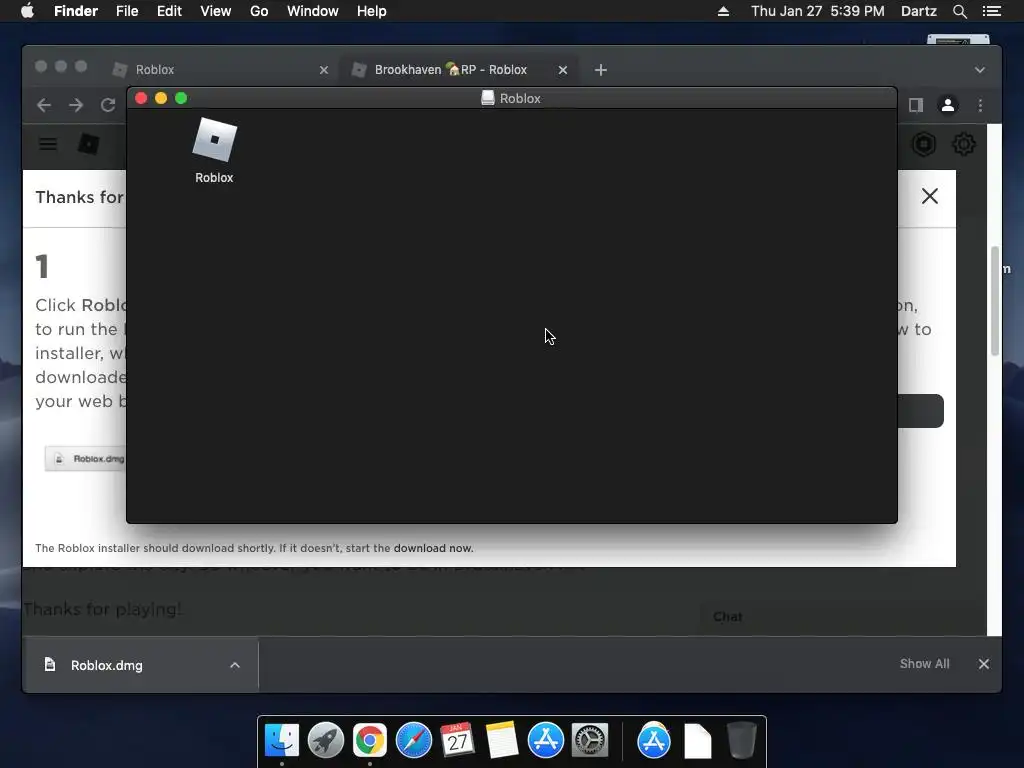The width and height of the screenshot is (1024, 768).
Task: Open the blank document in Dock
Action: (x=697, y=741)
